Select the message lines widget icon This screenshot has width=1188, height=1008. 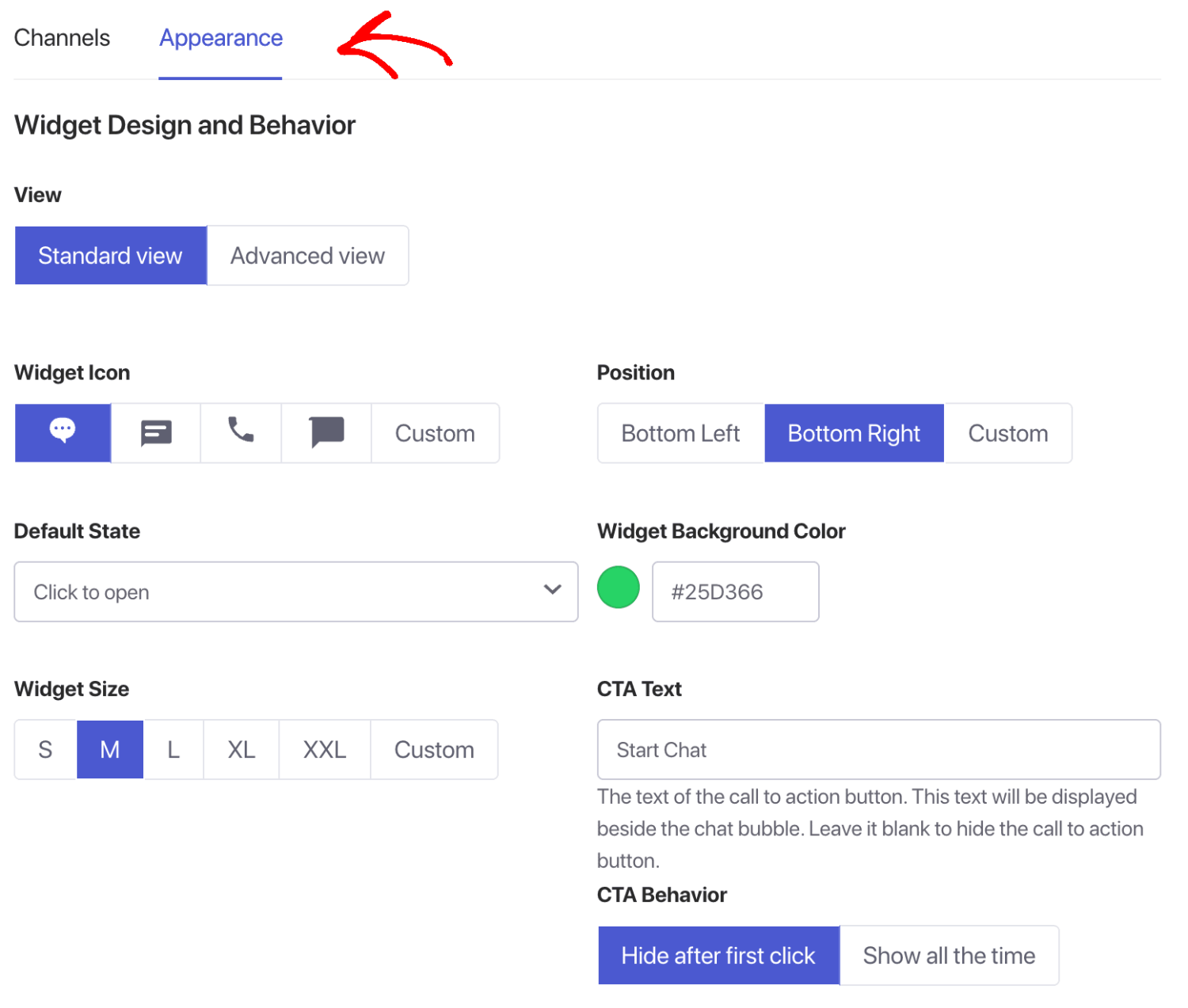pyautogui.click(x=154, y=432)
